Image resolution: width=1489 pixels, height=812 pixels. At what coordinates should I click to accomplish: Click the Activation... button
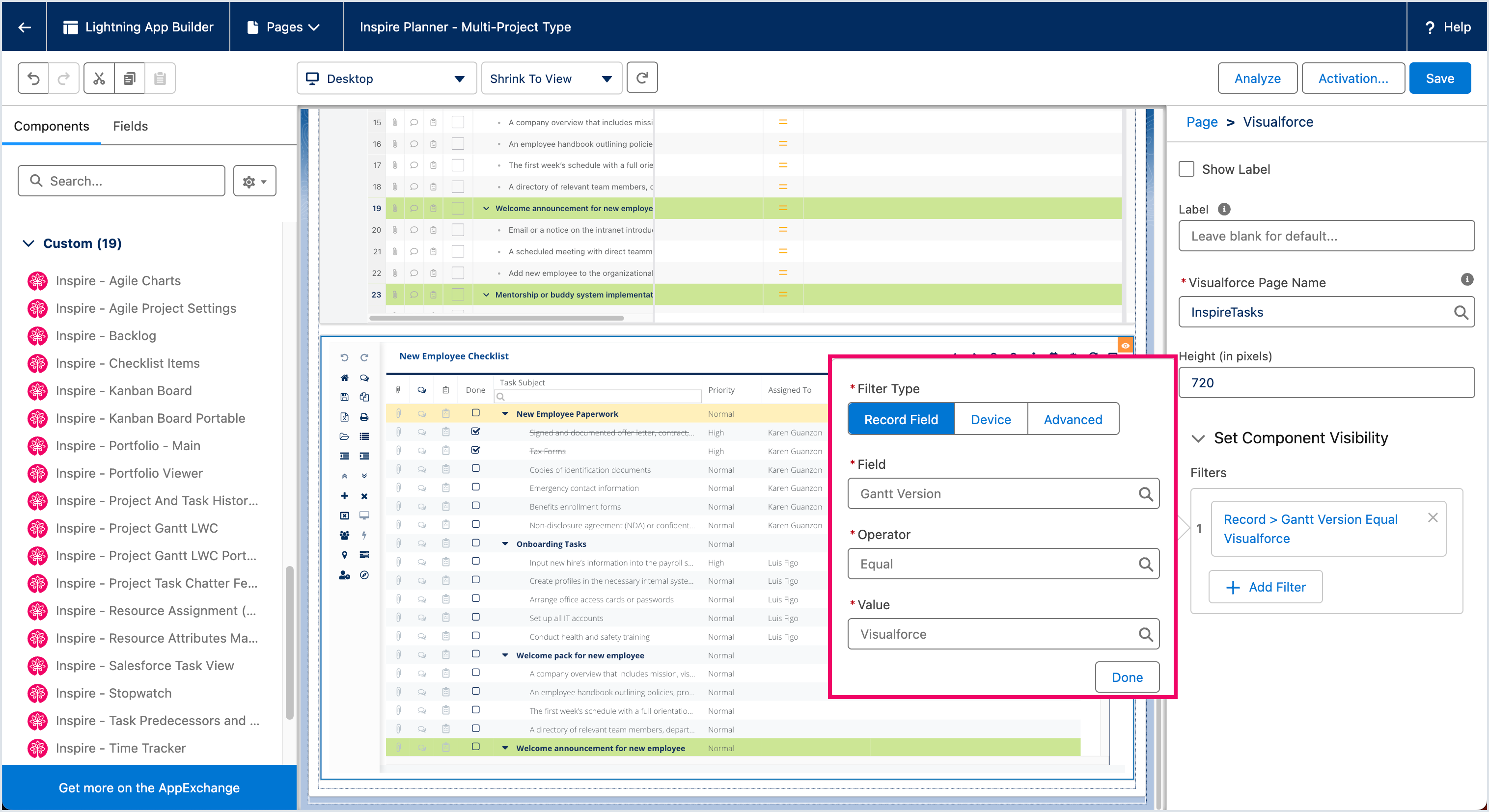[1352, 78]
